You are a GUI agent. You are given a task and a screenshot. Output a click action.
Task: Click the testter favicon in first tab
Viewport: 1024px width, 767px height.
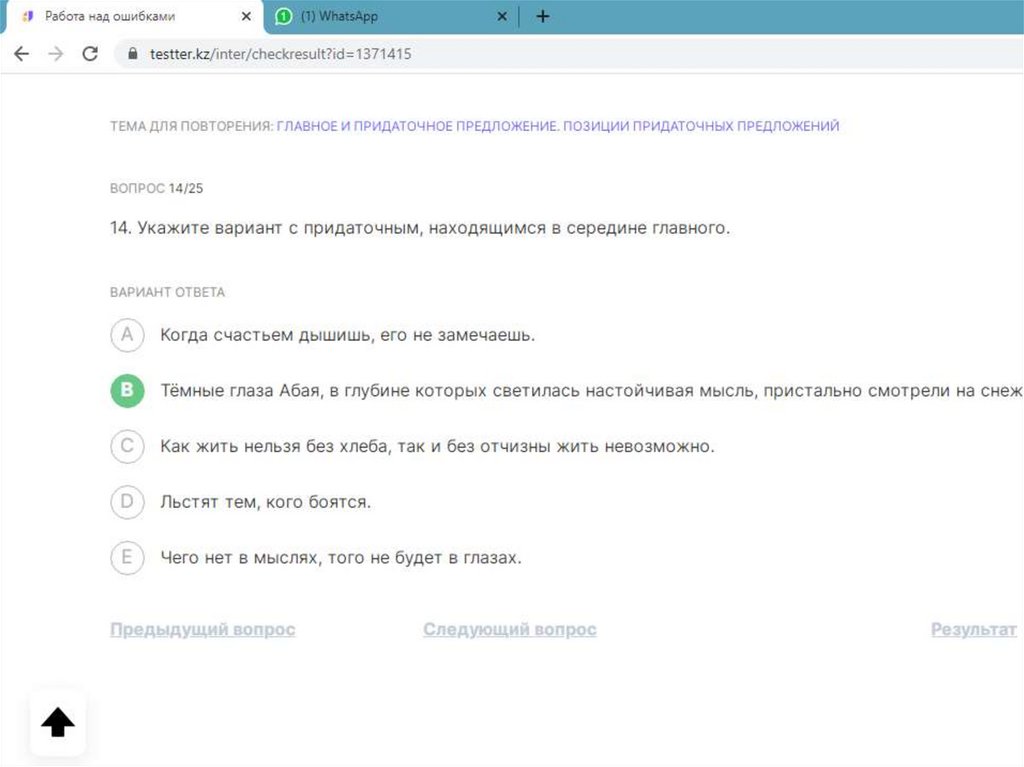tap(27, 16)
